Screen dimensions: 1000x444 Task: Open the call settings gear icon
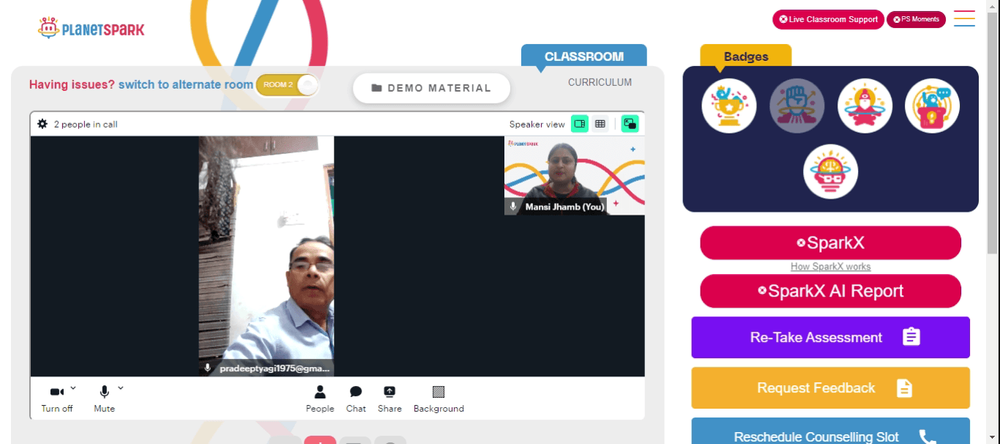pyautogui.click(x=43, y=124)
